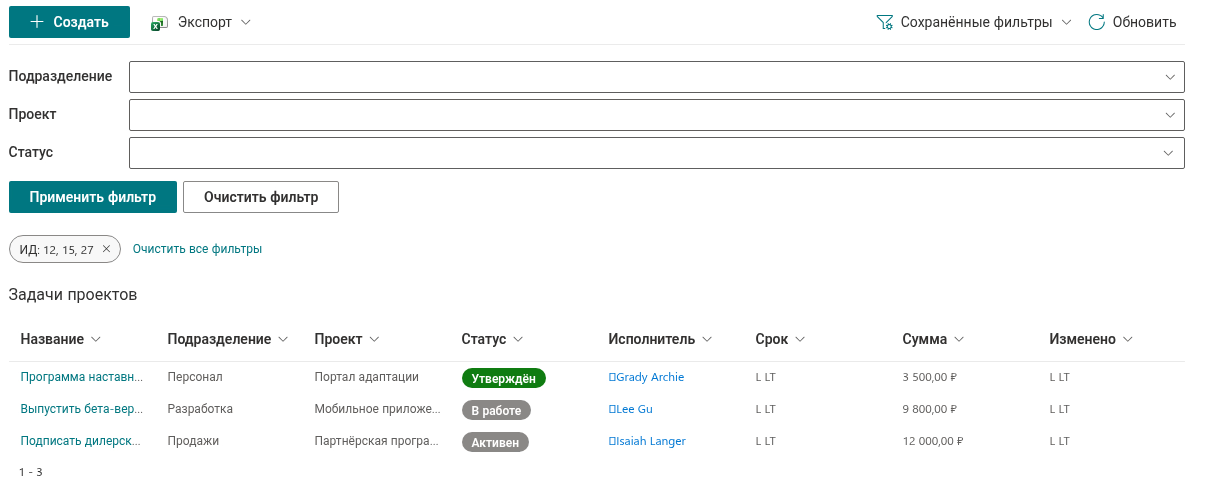Open the Проект column header menu
Viewport: 1210px width, 490px height.
pyautogui.click(x=347, y=339)
